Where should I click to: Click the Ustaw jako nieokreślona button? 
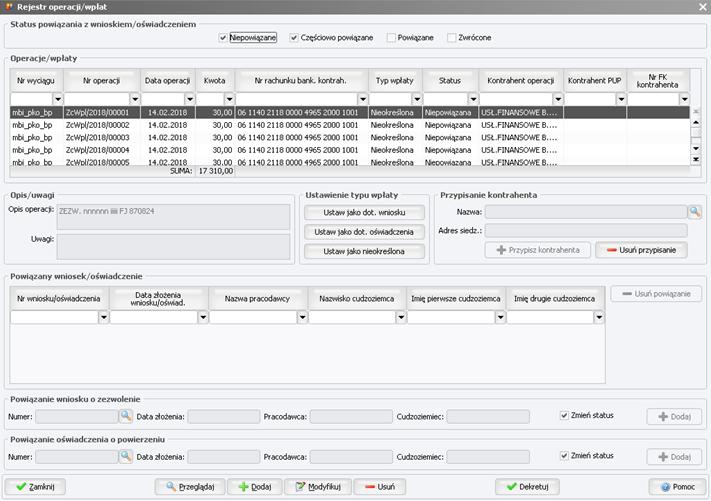[x=364, y=251]
